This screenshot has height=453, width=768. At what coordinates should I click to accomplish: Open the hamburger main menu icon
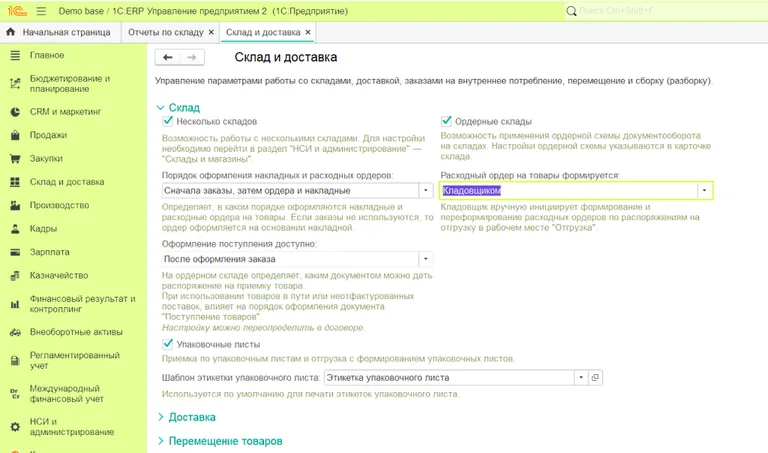tap(40, 10)
